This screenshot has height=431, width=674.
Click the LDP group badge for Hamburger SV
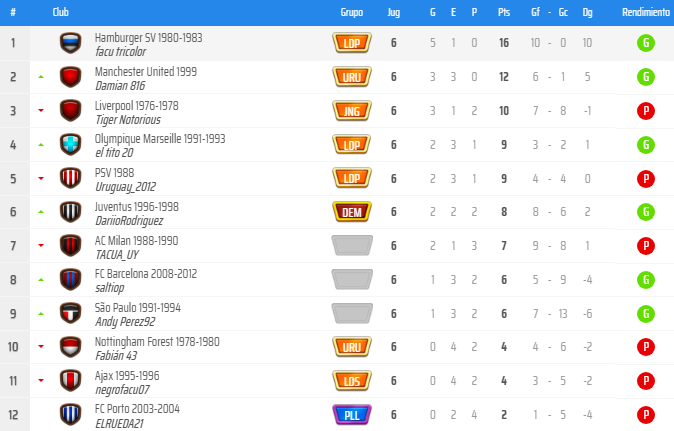click(x=351, y=43)
